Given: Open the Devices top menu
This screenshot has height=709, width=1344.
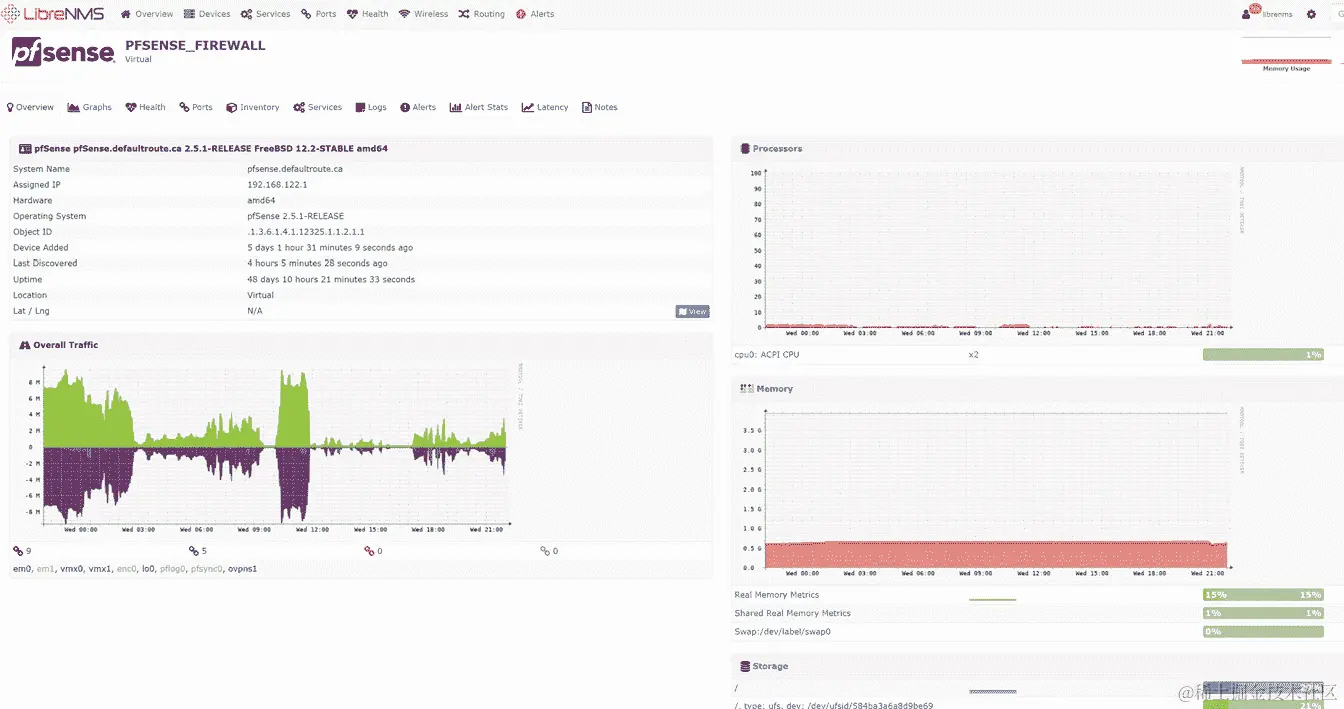Looking at the screenshot, I should (x=207, y=14).
